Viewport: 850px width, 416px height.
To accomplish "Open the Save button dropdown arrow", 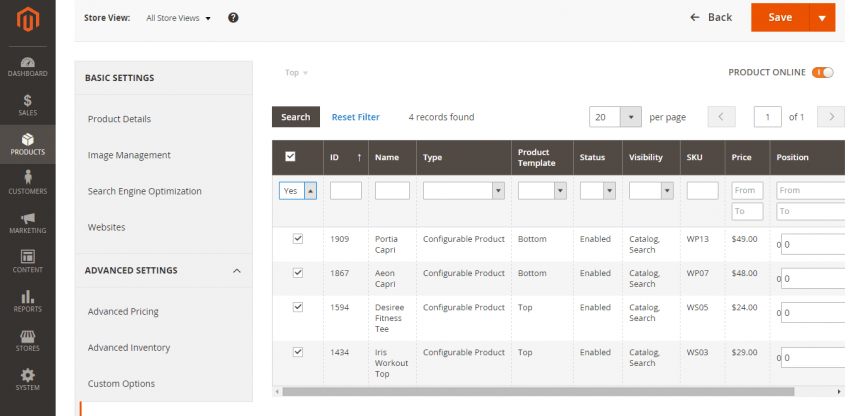I will [822, 18].
